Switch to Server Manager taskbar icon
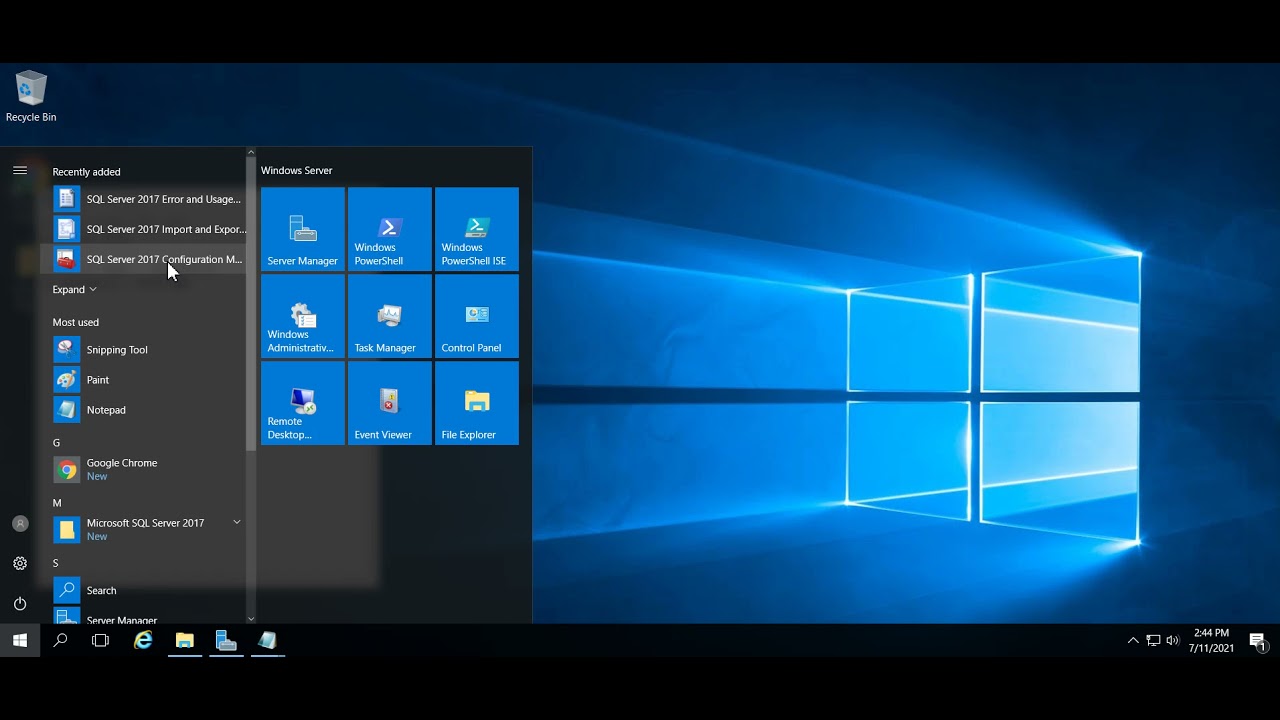 (x=226, y=640)
